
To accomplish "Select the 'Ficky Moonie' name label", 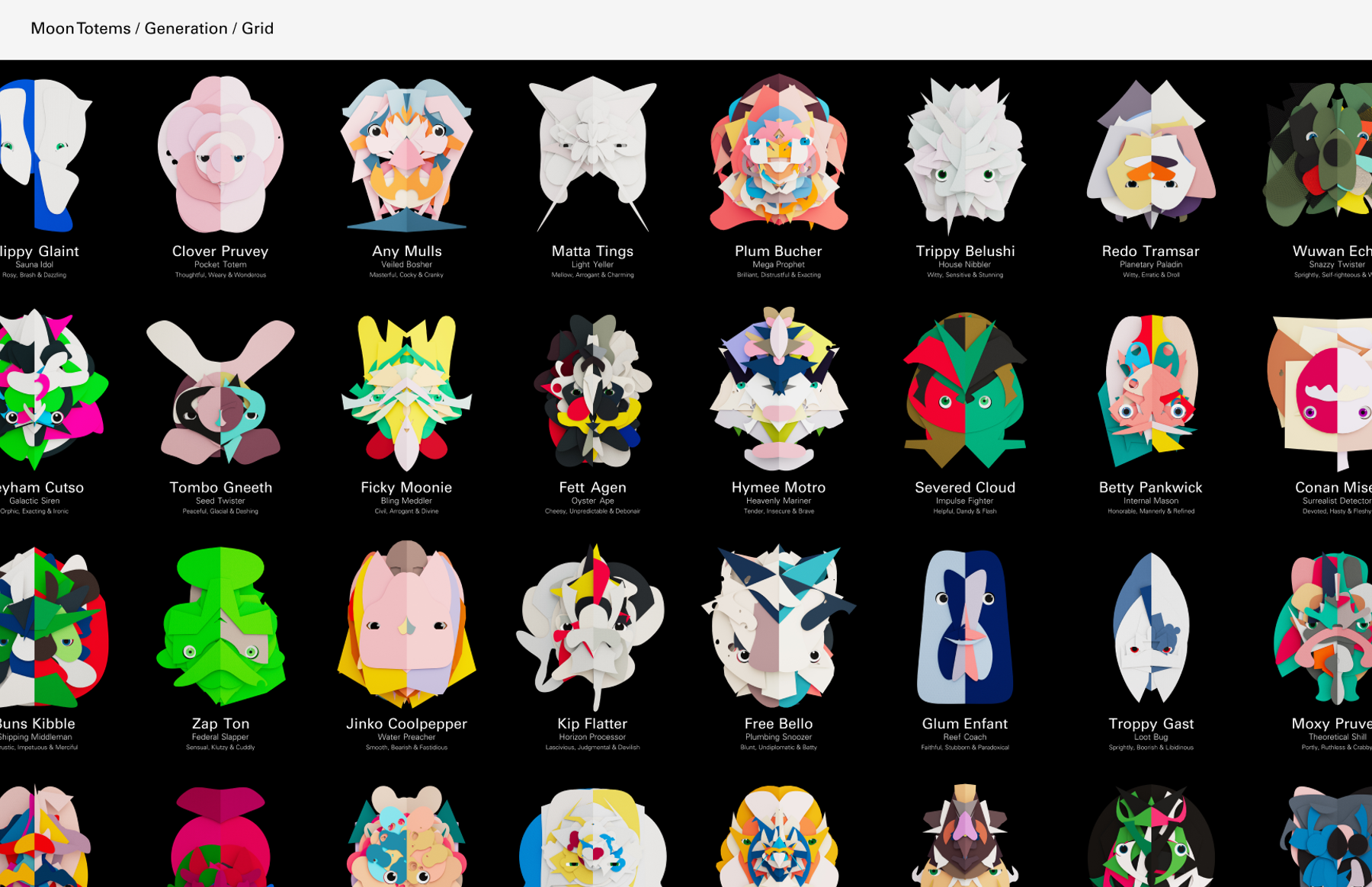I will point(406,487).
